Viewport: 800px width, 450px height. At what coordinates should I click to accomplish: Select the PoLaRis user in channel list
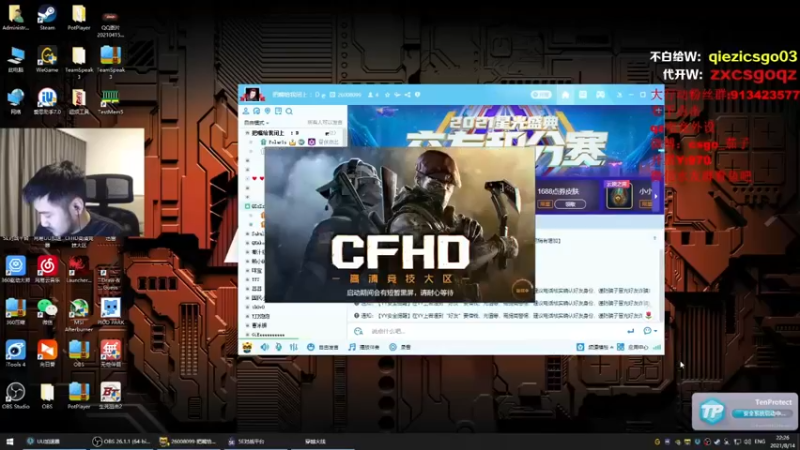279,142
